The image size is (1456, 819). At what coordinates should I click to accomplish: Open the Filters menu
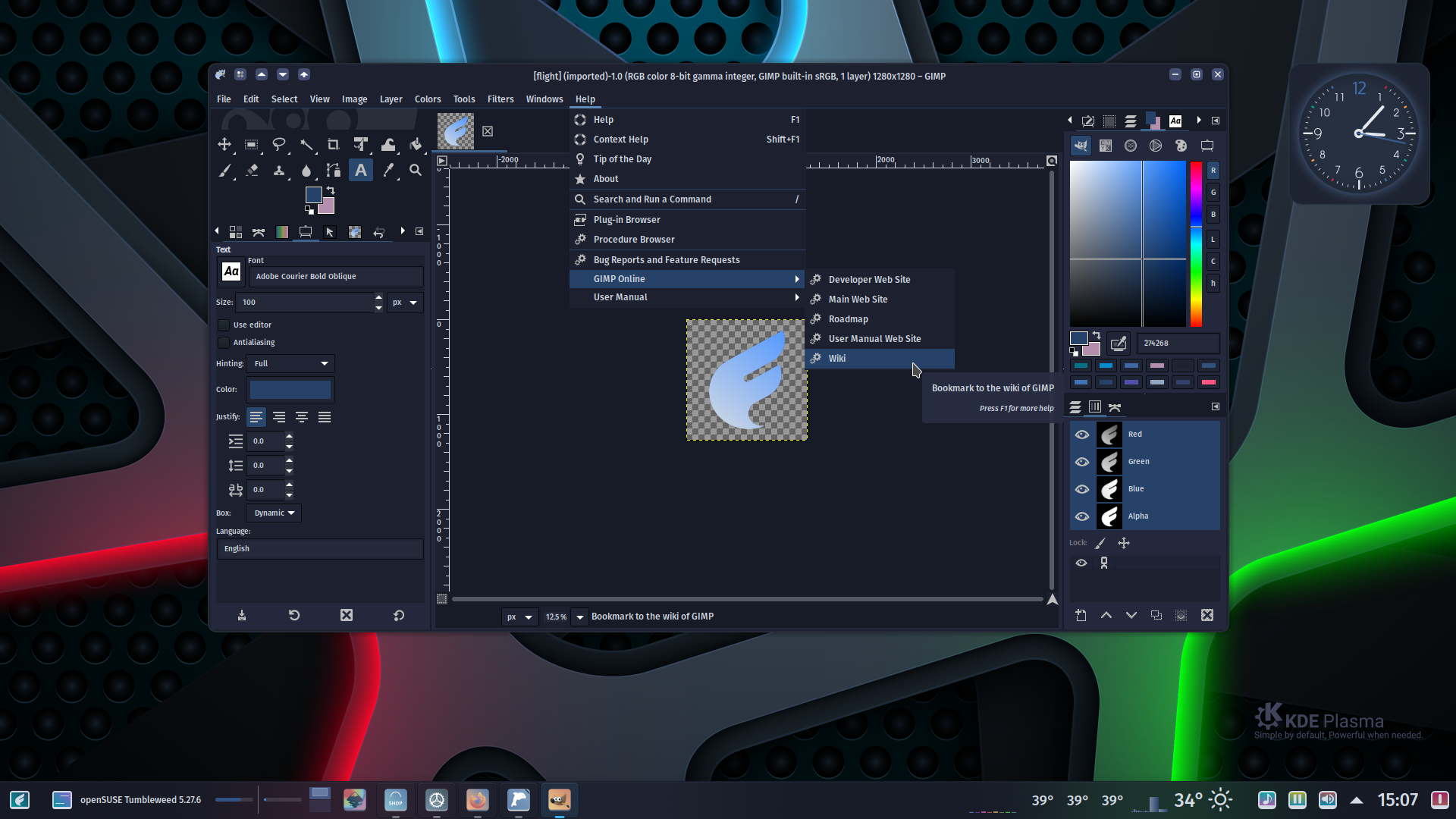tap(500, 99)
